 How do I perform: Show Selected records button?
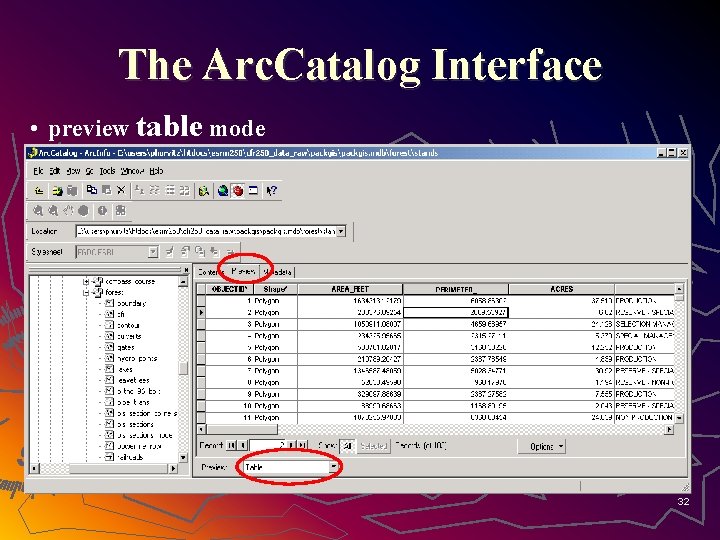(x=373, y=445)
